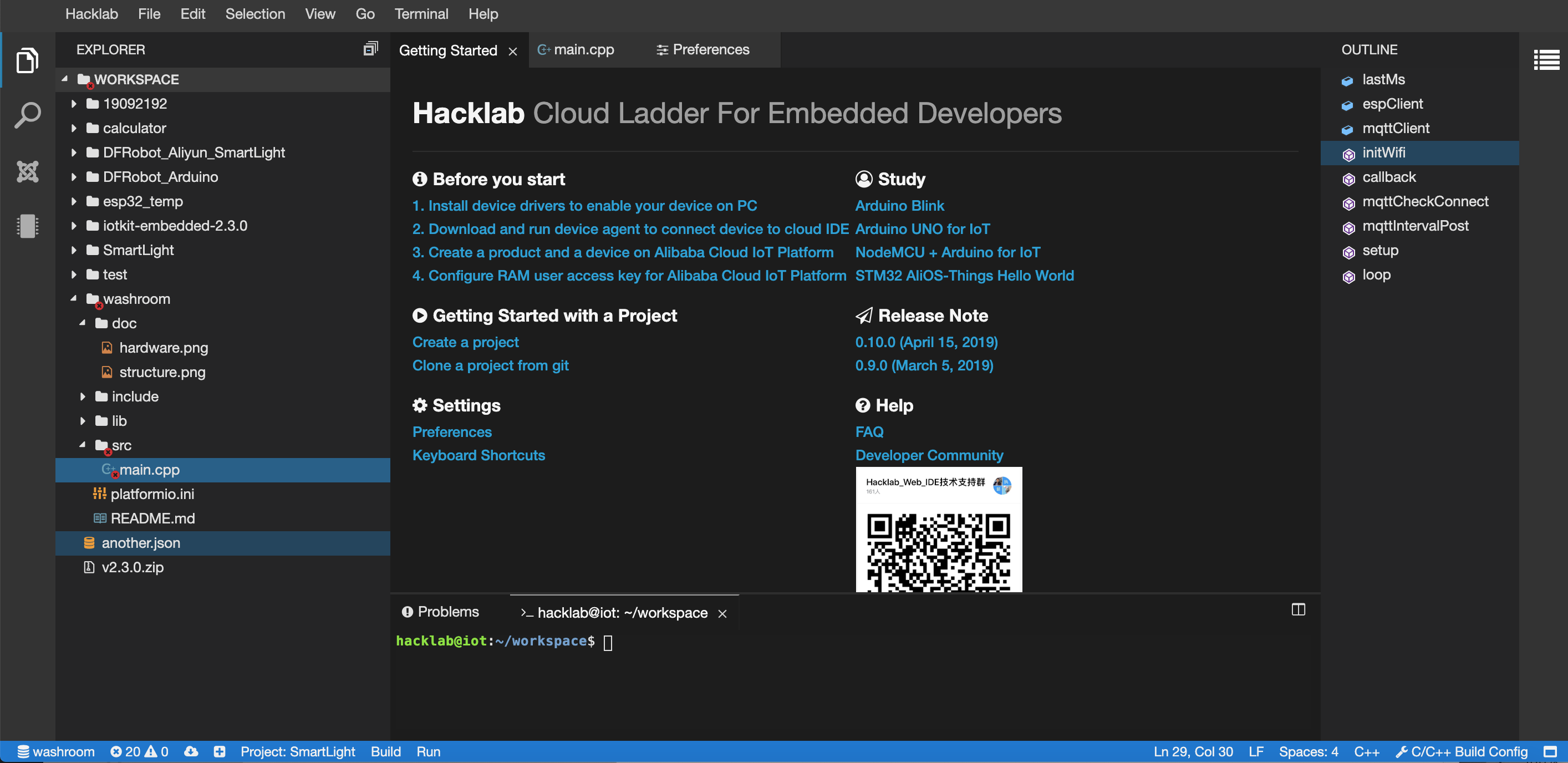Open the FAQ help link
The height and width of the screenshot is (763, 1568).
tap(869, 432)
